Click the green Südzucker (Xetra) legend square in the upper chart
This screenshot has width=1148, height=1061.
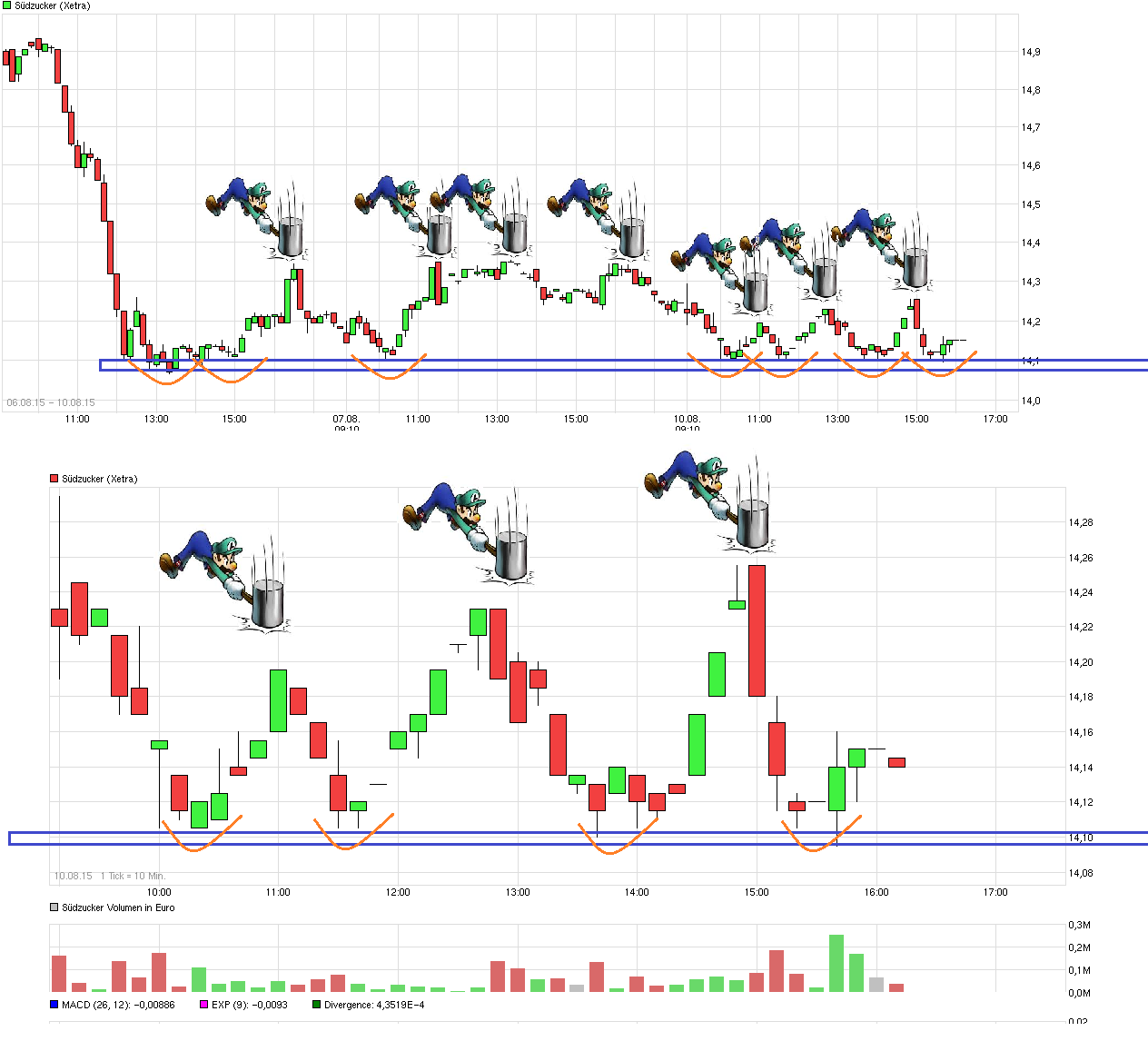(7, 5)
